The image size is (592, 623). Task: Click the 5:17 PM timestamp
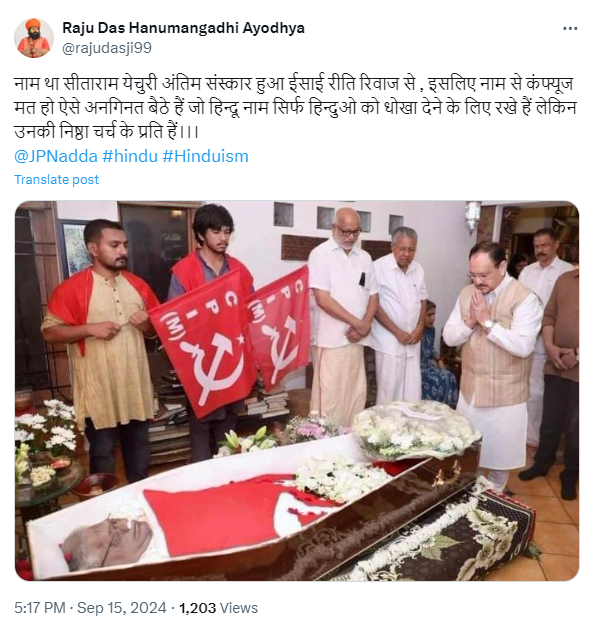click(40, 608)
